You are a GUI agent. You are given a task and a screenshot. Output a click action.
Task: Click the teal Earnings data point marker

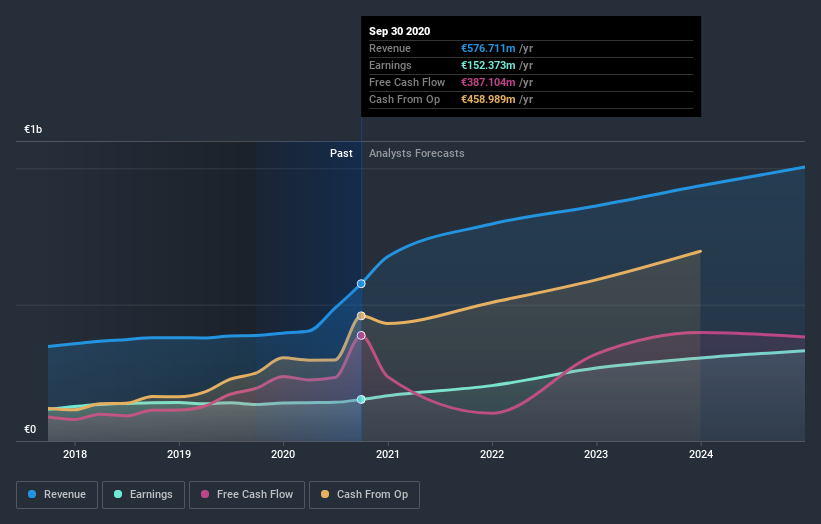(x=361, y=399)
